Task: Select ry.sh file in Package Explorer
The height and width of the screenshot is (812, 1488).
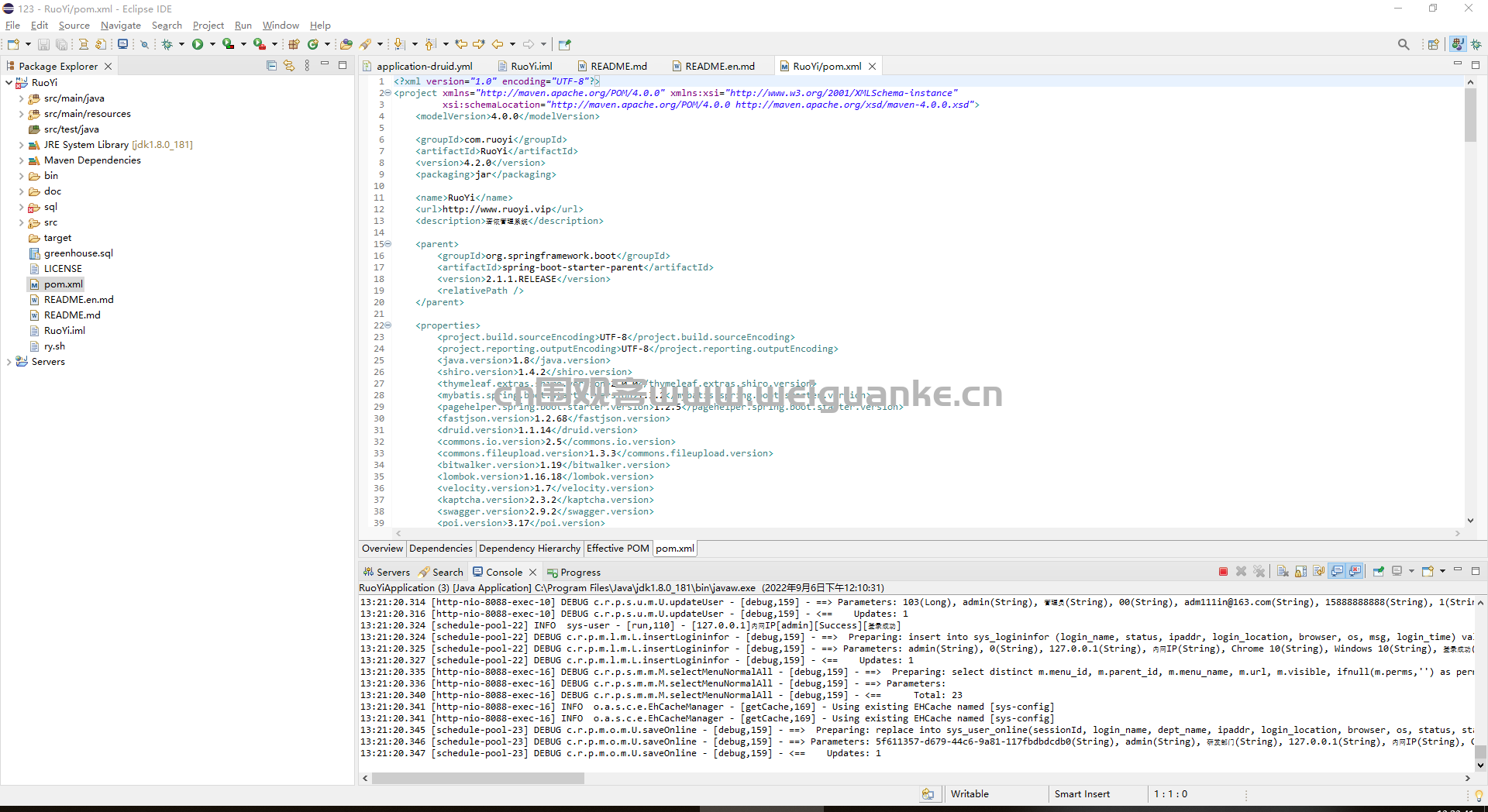Action: tap(47, 346)
